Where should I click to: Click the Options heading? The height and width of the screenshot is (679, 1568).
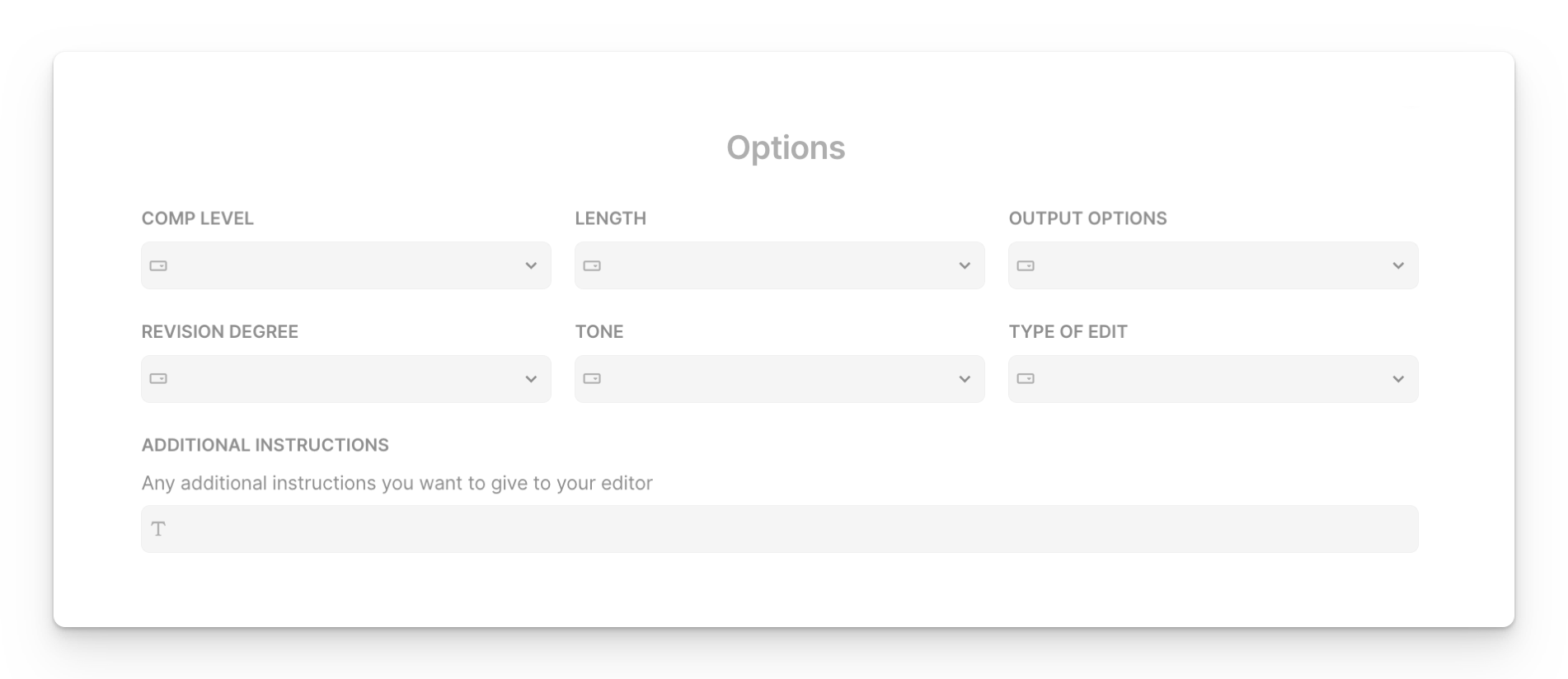tap(786, 148)
